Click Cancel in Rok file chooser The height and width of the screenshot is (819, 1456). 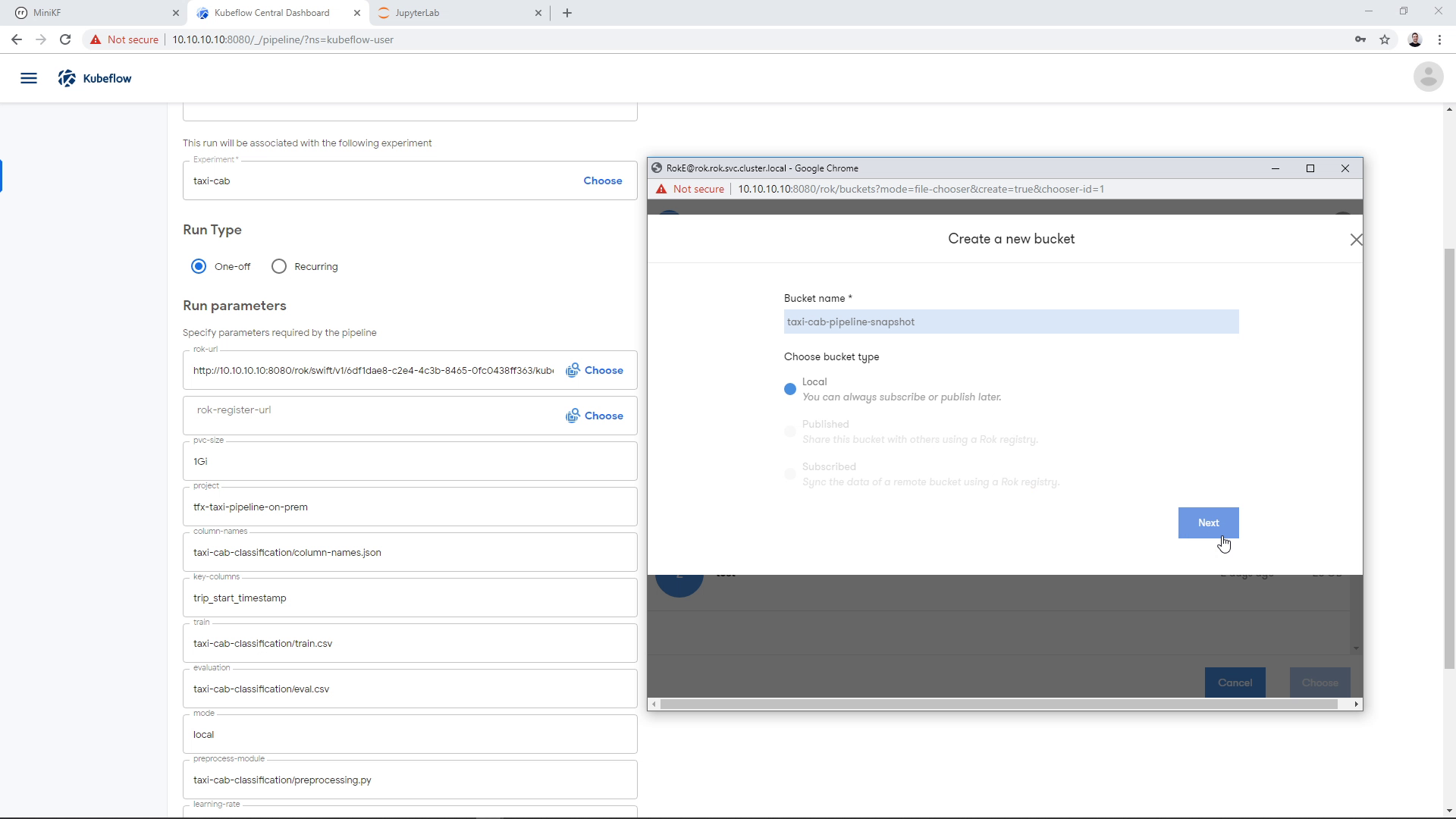[x=1235, y=682]
